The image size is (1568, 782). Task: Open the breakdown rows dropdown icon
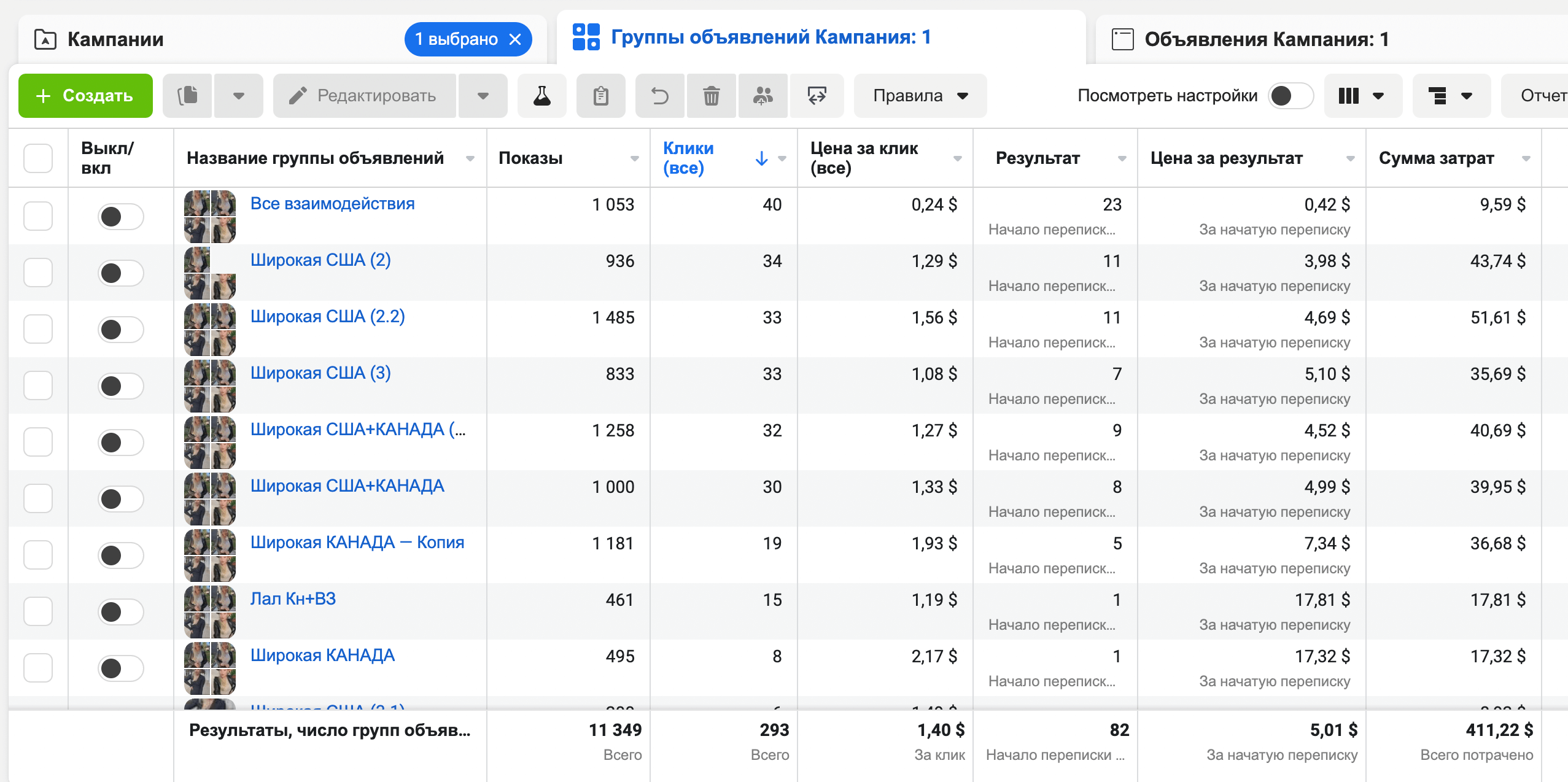coord(1450,96)
